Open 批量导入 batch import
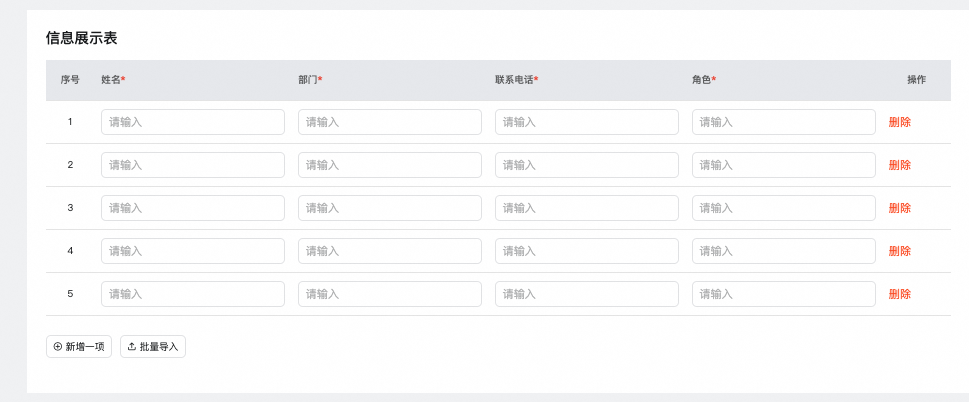The height and width of the screenshot is (402, 969). click(153, 347)
